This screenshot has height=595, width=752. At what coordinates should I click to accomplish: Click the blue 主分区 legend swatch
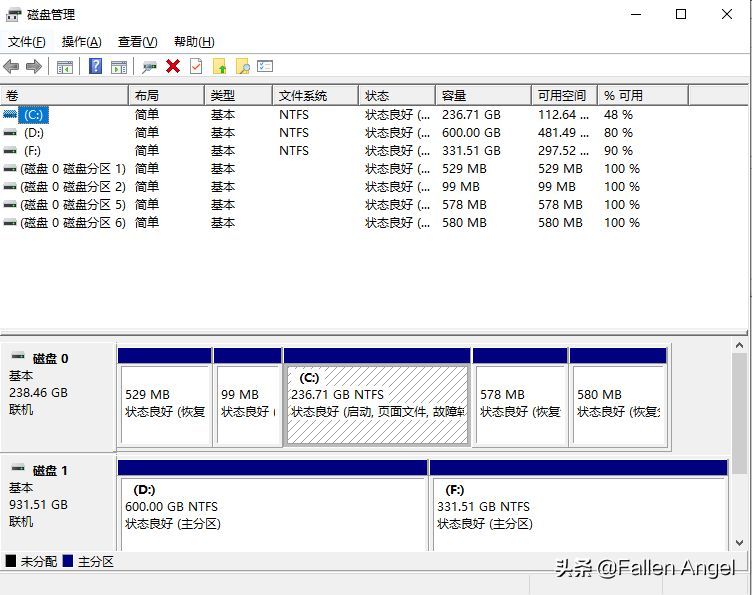[68, 561]
